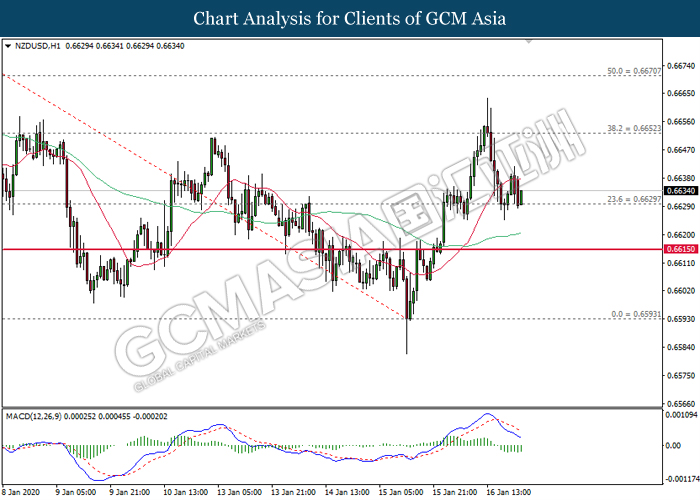This screenshot has height=500, width=700.
Task: Click the NZDUSD,H1 symbol label
Action: (x=37, y=46)
